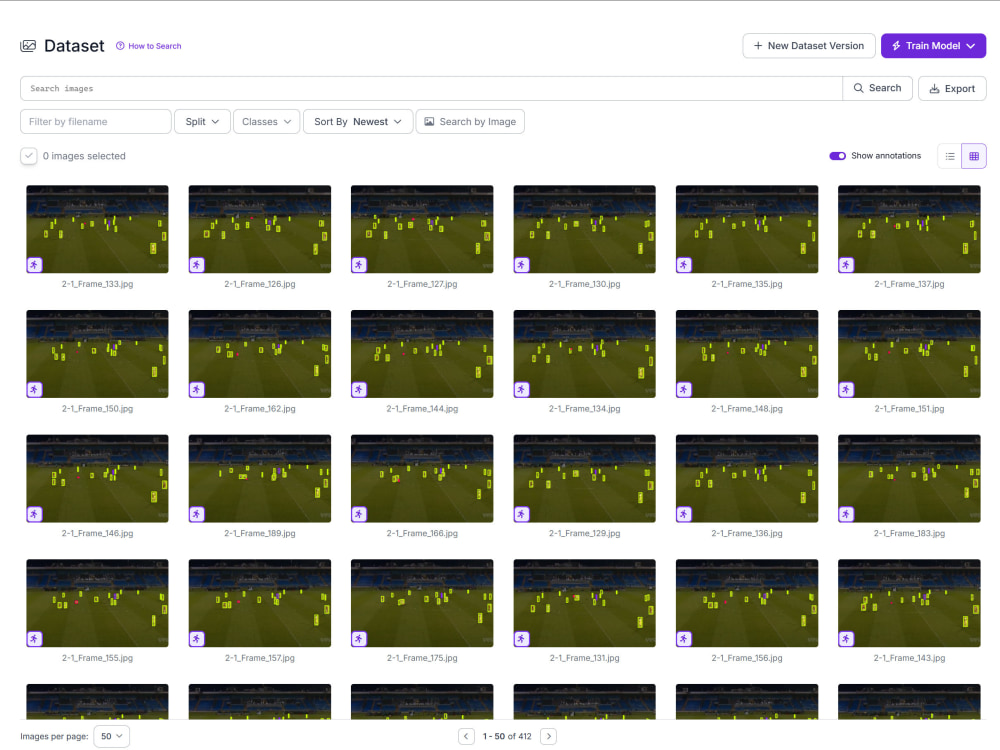The width and height of the screenshot is (1000, 750).
Task: Click annotation badge on 2-1_Frame_146.jpg
Action: coord(34,514)
